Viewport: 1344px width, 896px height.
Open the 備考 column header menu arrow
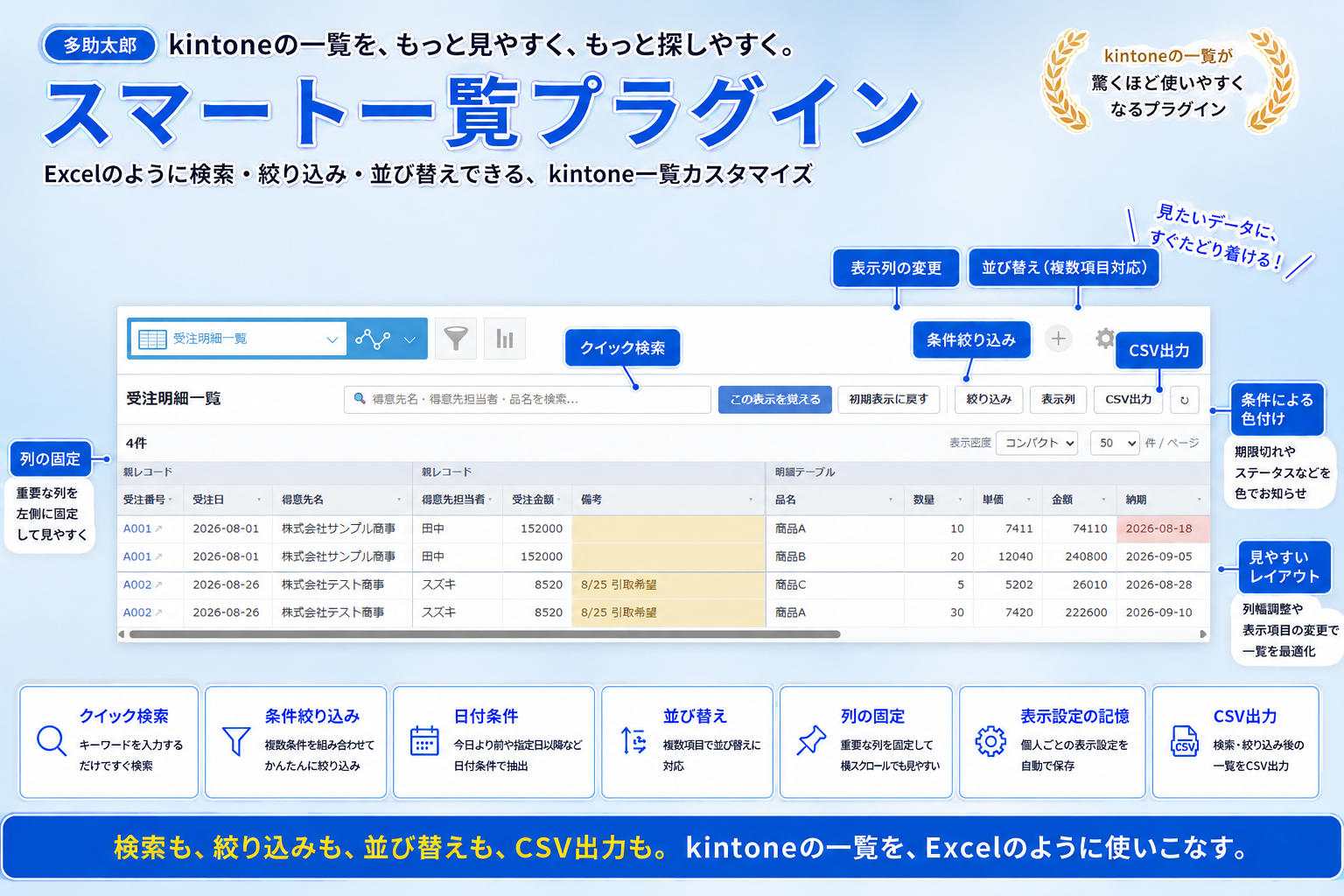click(751, 500)
